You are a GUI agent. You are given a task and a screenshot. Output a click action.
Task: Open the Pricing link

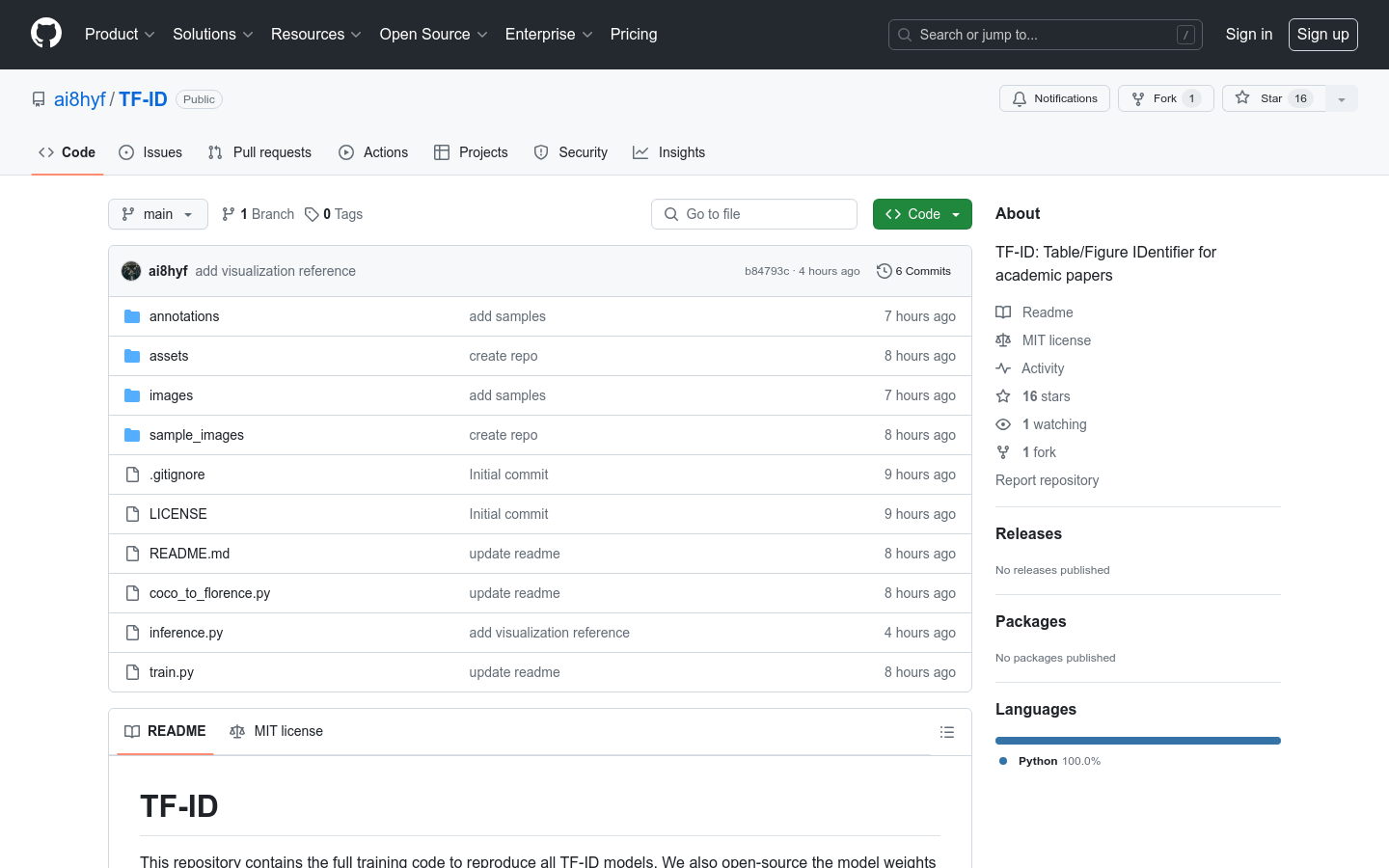click(634, 35)
